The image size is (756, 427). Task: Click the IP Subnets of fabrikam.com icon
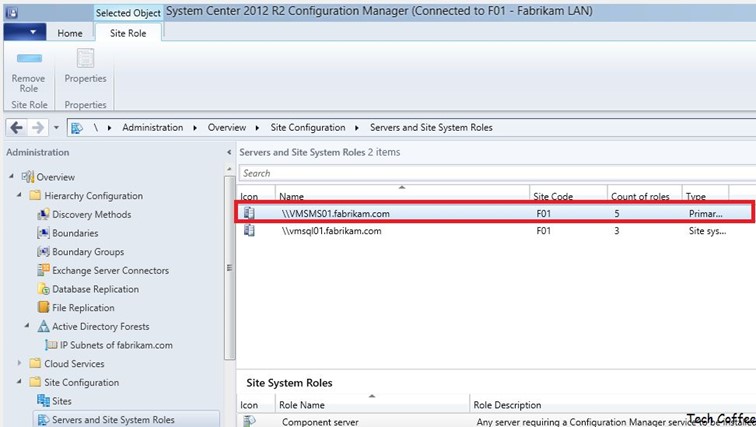tap(51, 345)
